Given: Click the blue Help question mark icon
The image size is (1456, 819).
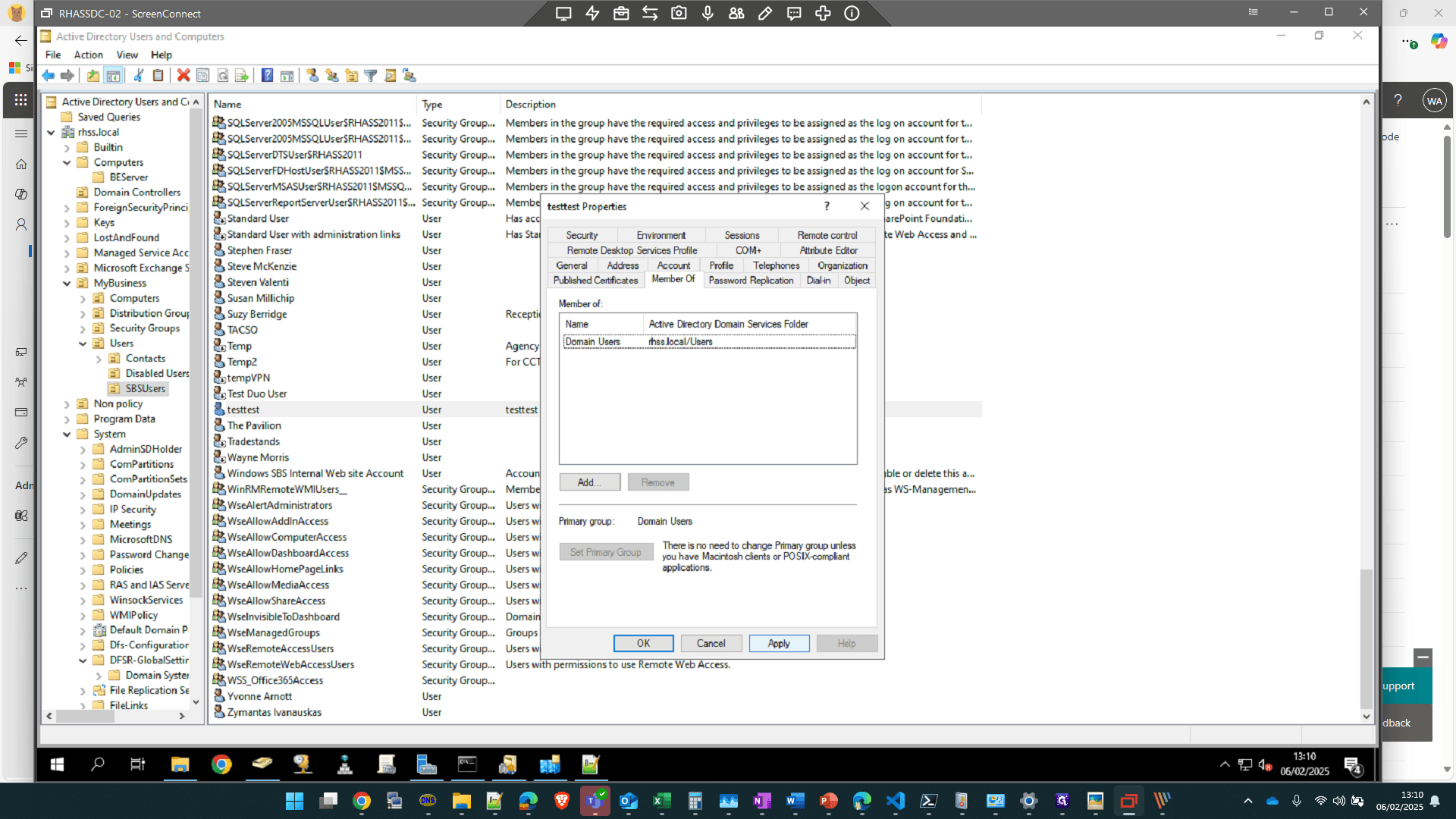Looking at the screenshot, I should [x=267, y=75].
